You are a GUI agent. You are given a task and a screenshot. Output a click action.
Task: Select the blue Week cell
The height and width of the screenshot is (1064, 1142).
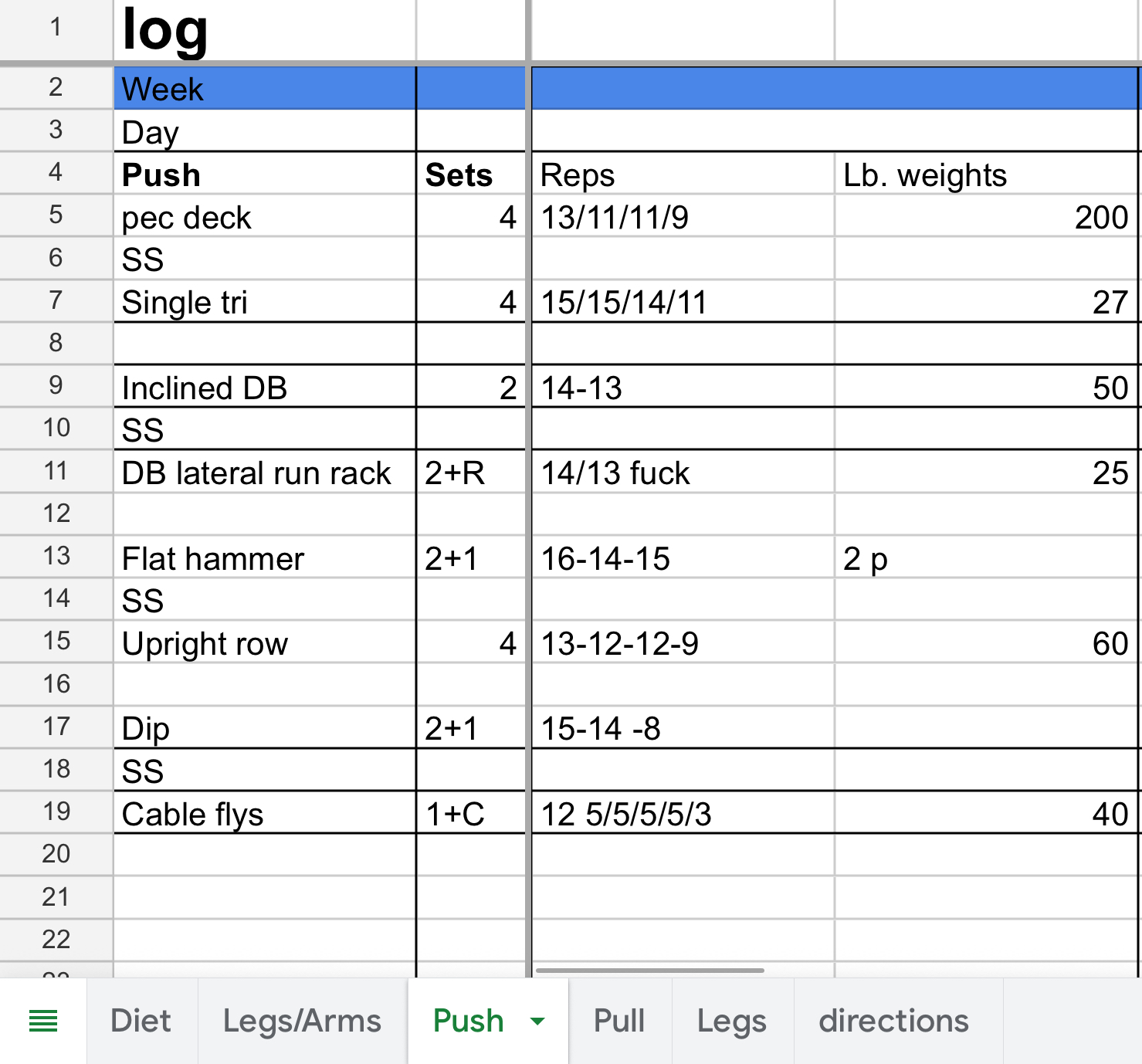pos(264,89)
